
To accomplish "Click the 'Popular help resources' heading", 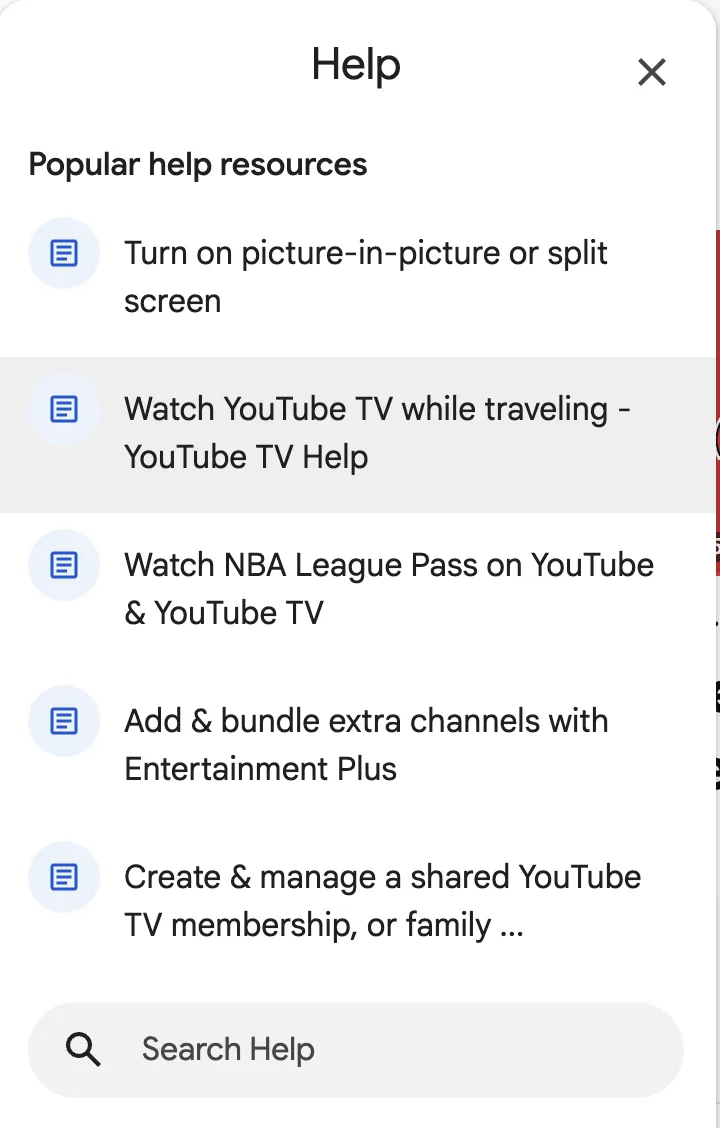I will [198, 165].
